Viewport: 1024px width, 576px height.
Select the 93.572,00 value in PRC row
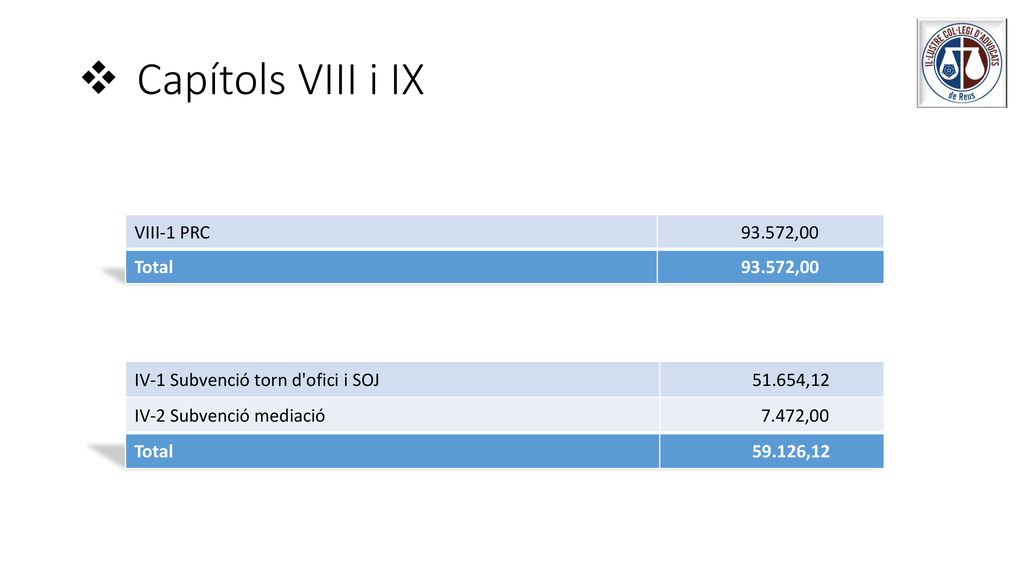pyautogui.click(x=779, y=232)
